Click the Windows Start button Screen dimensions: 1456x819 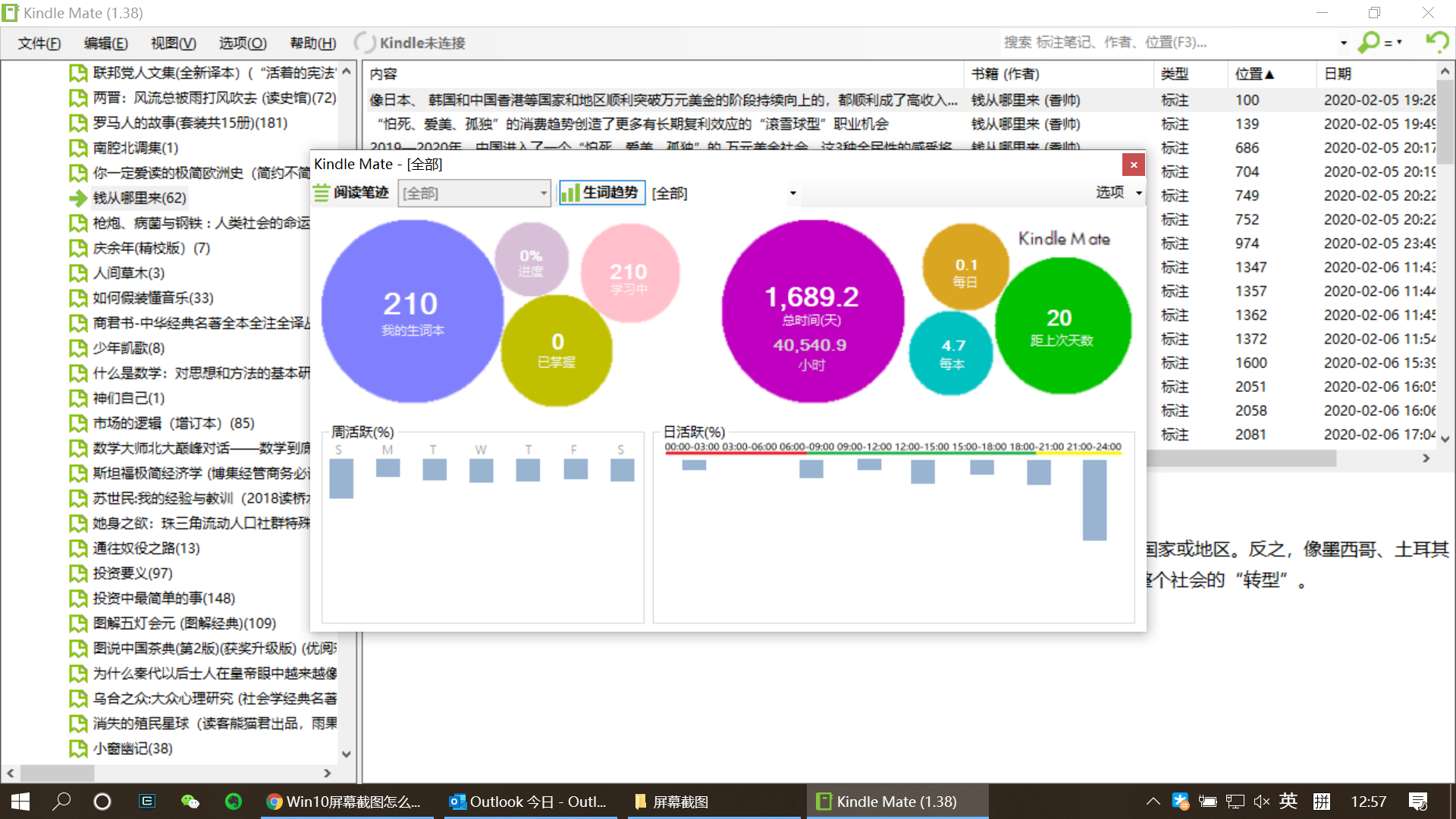point(20,802)
